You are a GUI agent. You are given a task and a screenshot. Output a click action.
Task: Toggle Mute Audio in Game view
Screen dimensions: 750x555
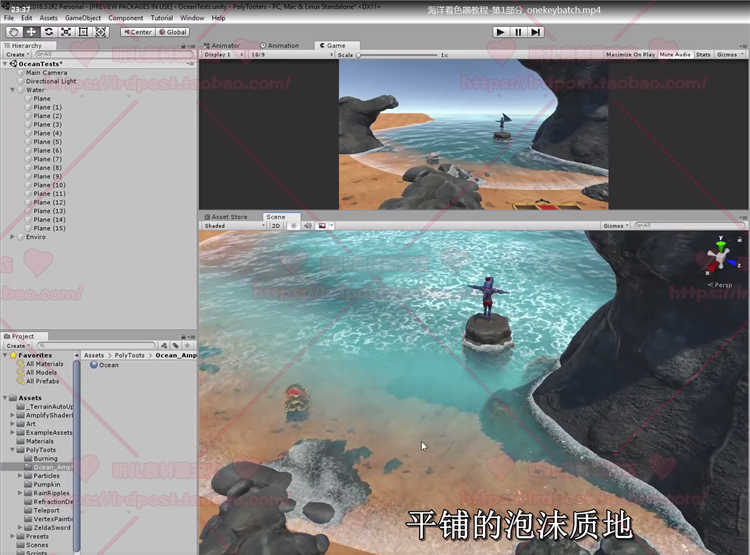[675, 55]
